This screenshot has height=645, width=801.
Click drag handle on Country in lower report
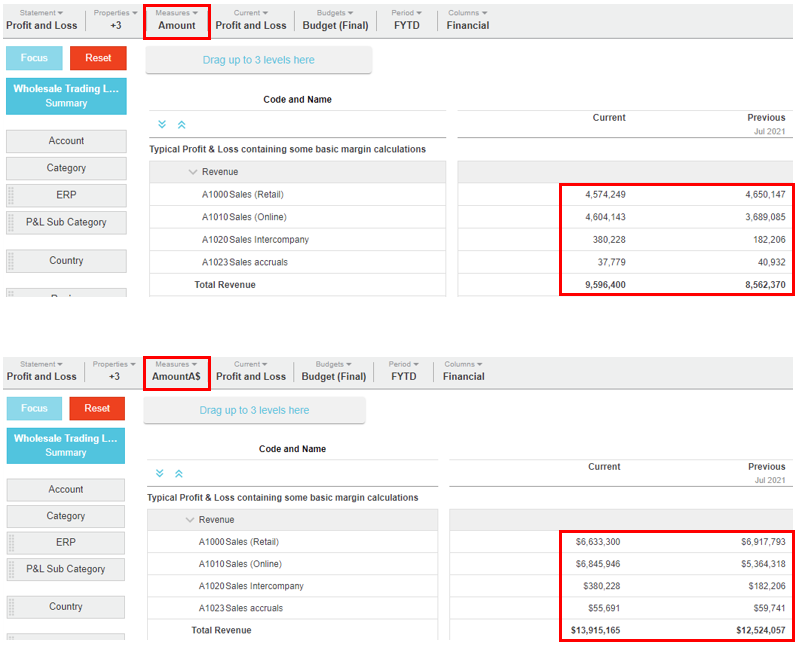click(x=12, y=607)
